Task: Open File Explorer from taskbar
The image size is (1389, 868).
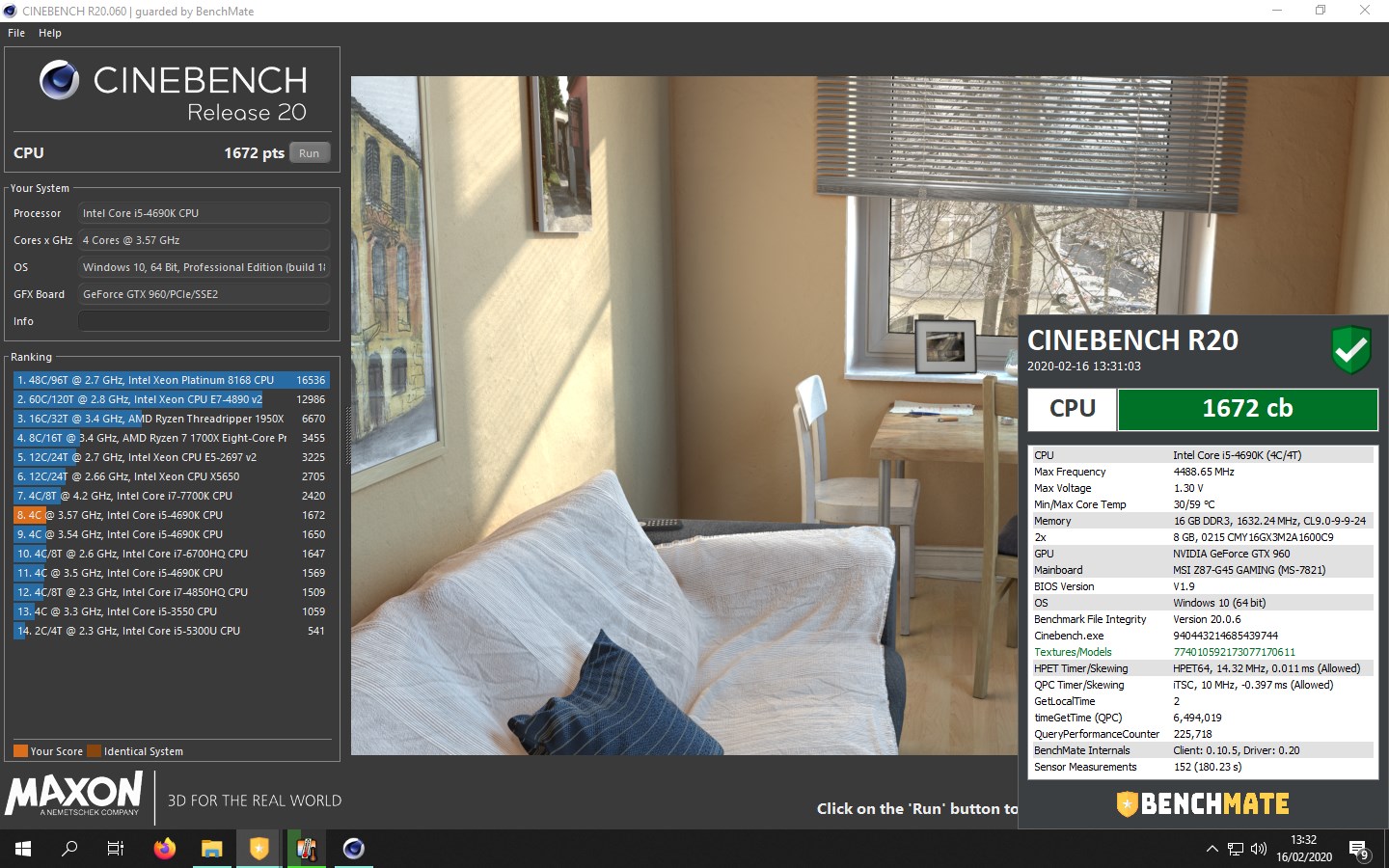Action: pyautogui.click(x=211, y=849)
